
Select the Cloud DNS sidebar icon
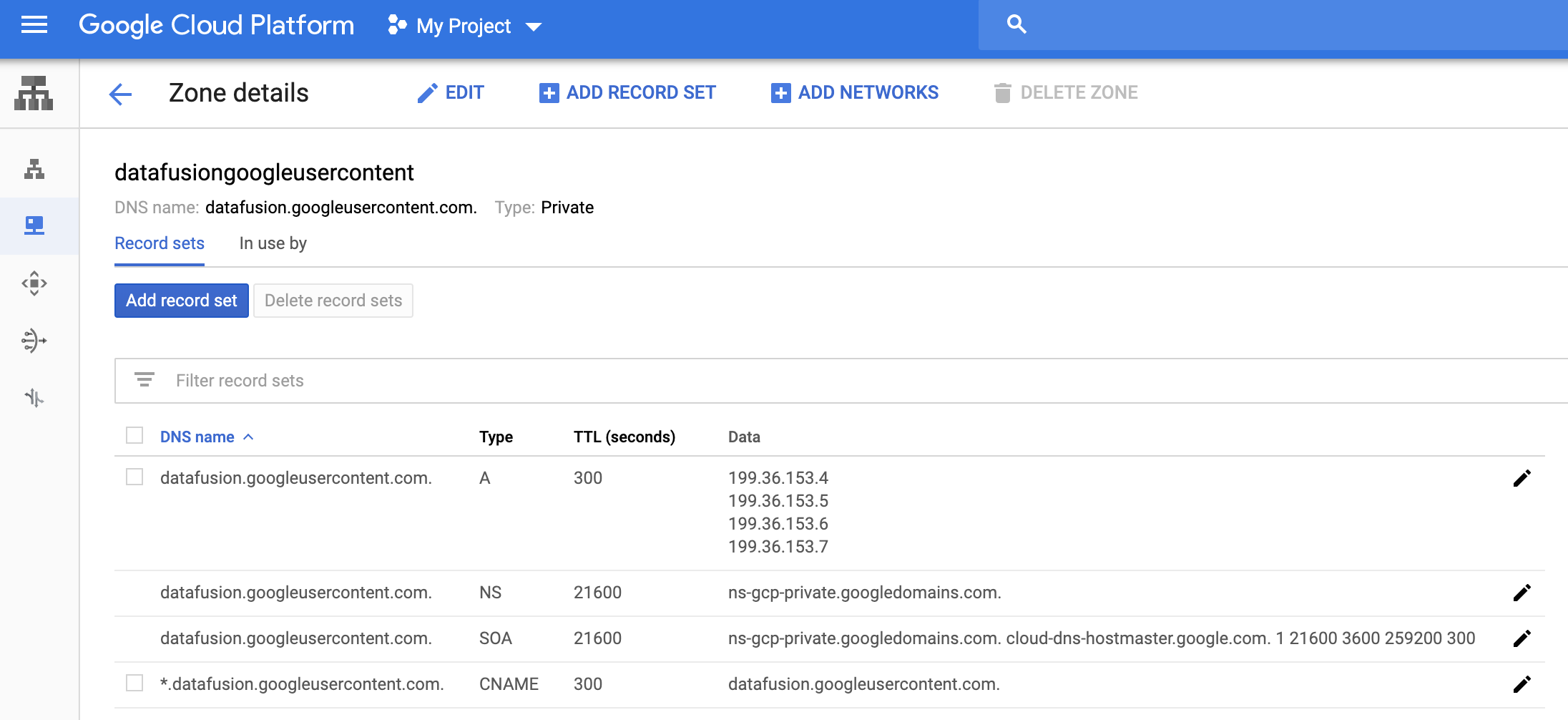click(34, 226)
